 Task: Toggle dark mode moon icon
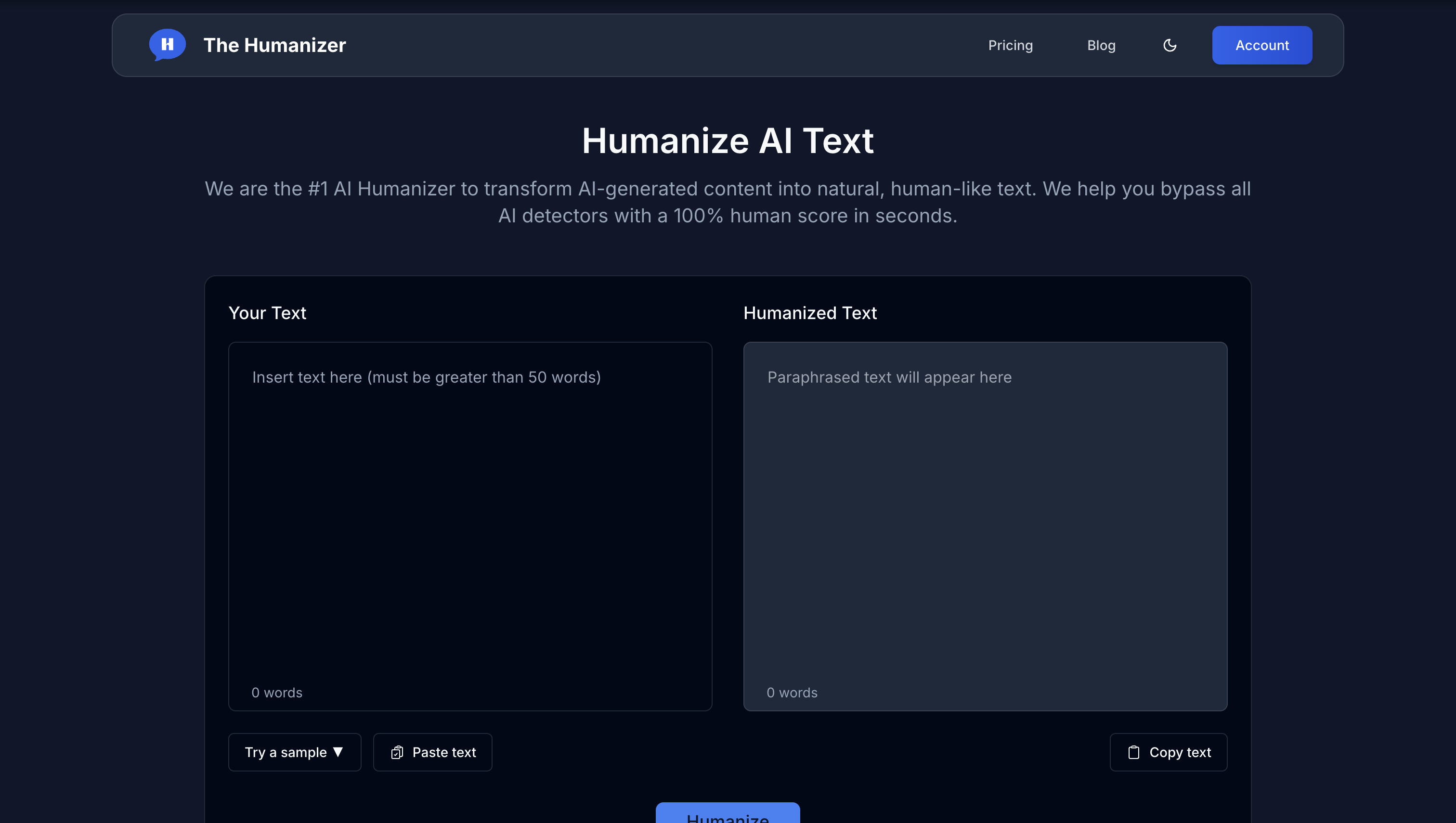click(1170, 45)
